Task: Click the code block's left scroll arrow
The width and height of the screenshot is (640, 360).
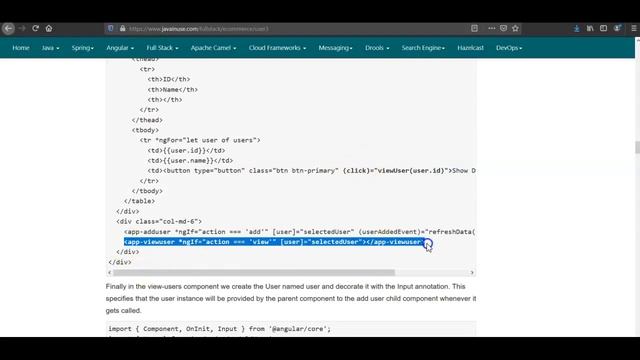Action: (109, 272)
